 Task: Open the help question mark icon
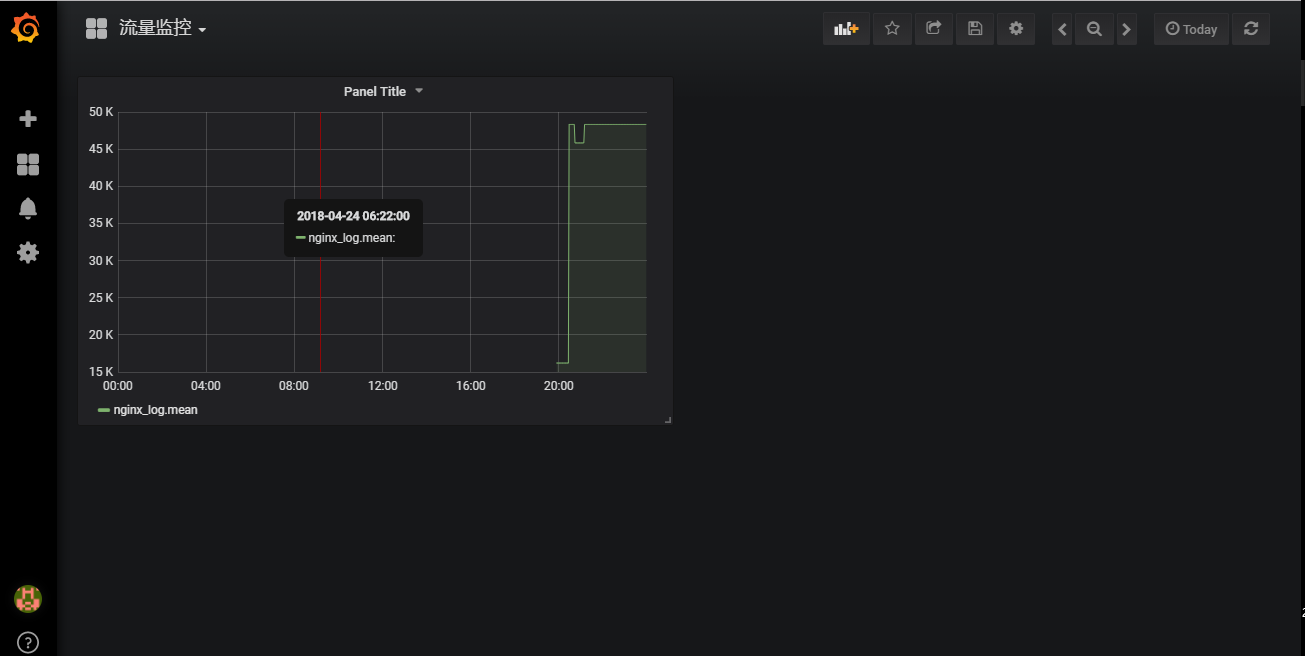tap(27, 642)
